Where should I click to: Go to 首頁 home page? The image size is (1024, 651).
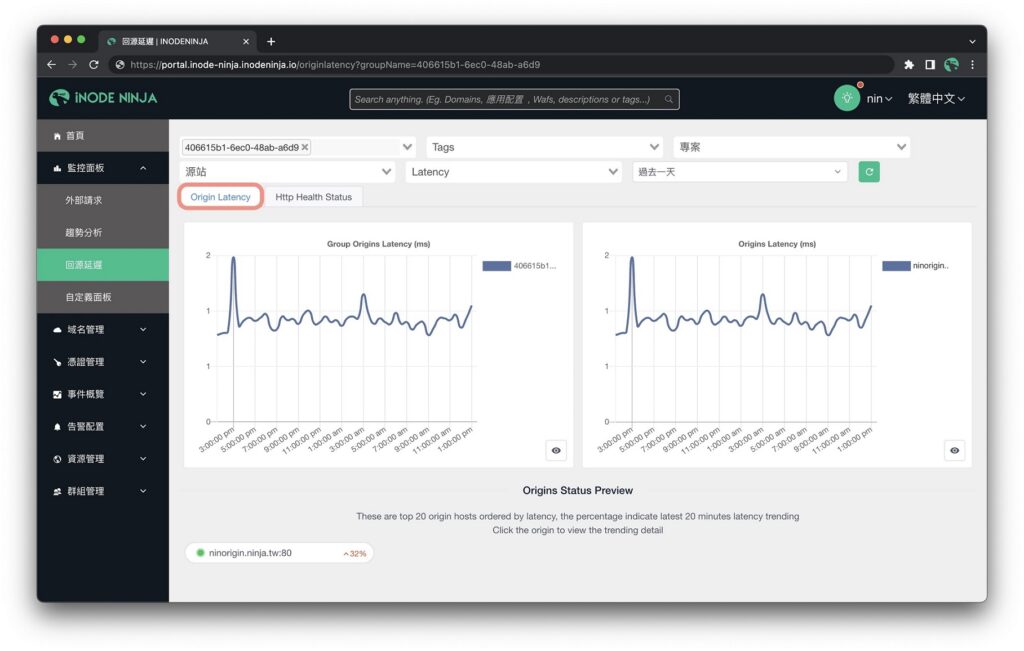[103, 136]
